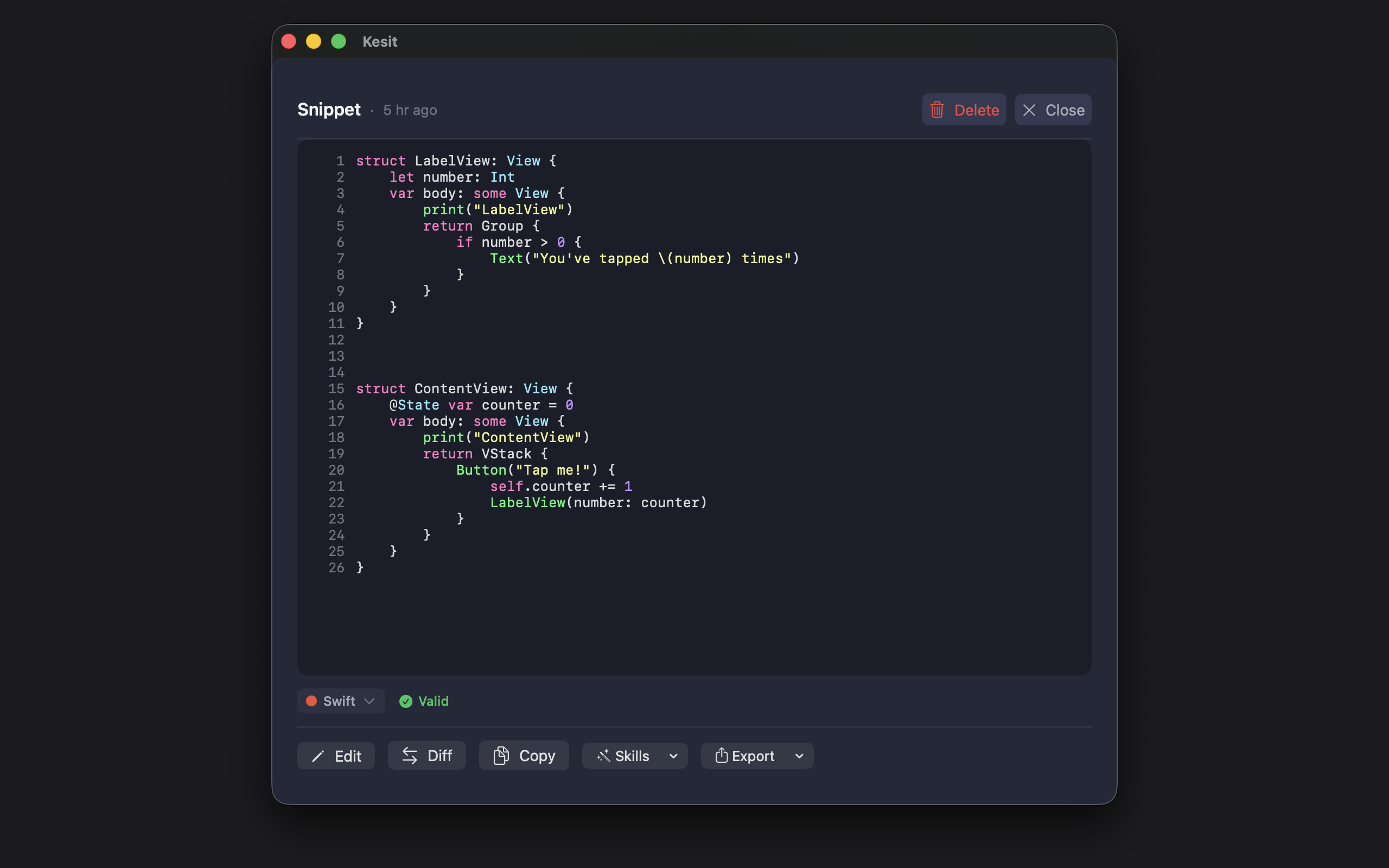The image size is (1389, 868).
Task: Expand the Skills dropdown menu
Action: 673,756
